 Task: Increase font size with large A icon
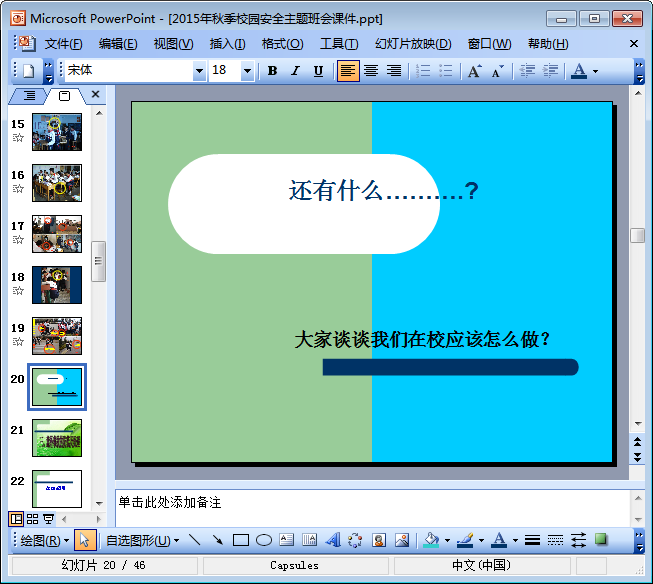pyautogui.click(x=475, y=71)
